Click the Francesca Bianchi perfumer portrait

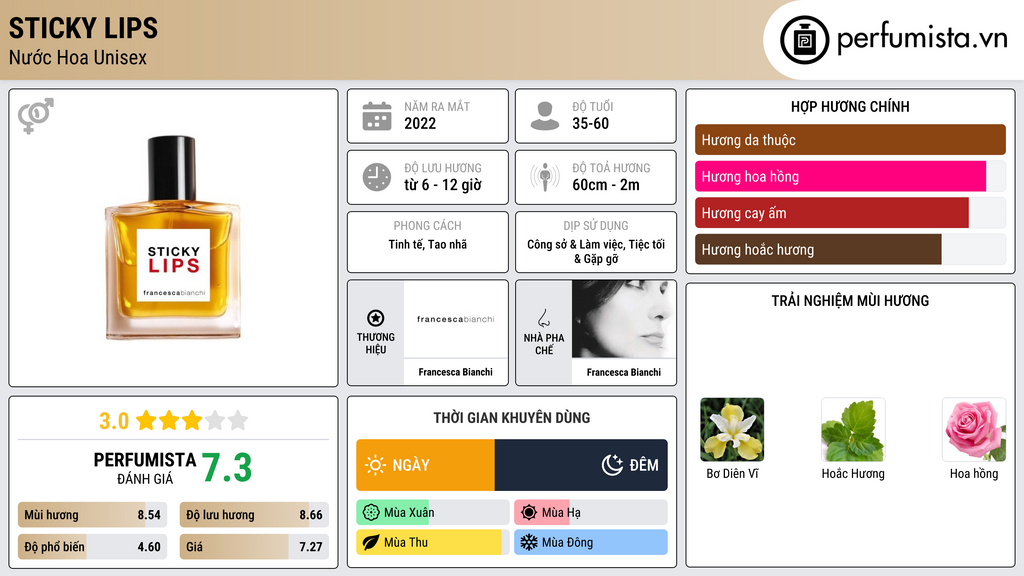coord(624,319)
